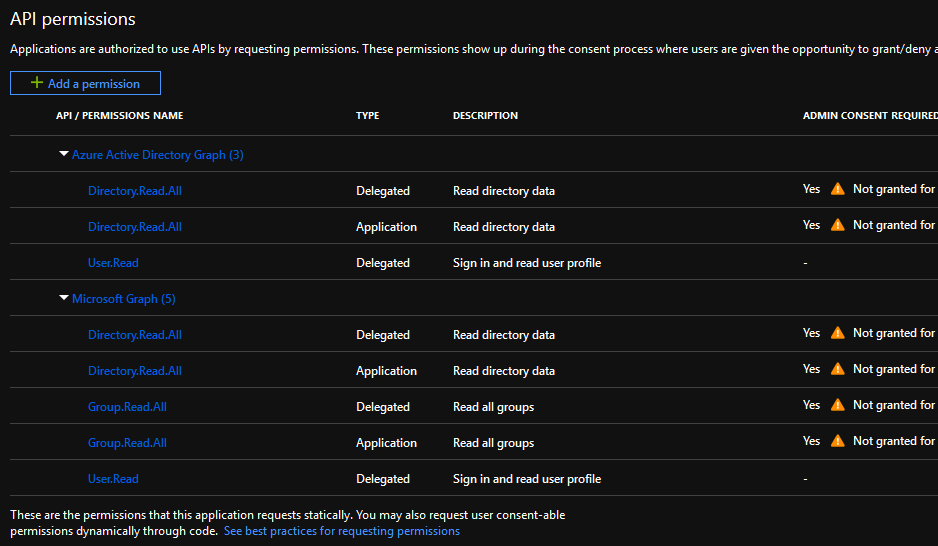
Task: Click the Add a permission button
Action: (x=85, y=83)
